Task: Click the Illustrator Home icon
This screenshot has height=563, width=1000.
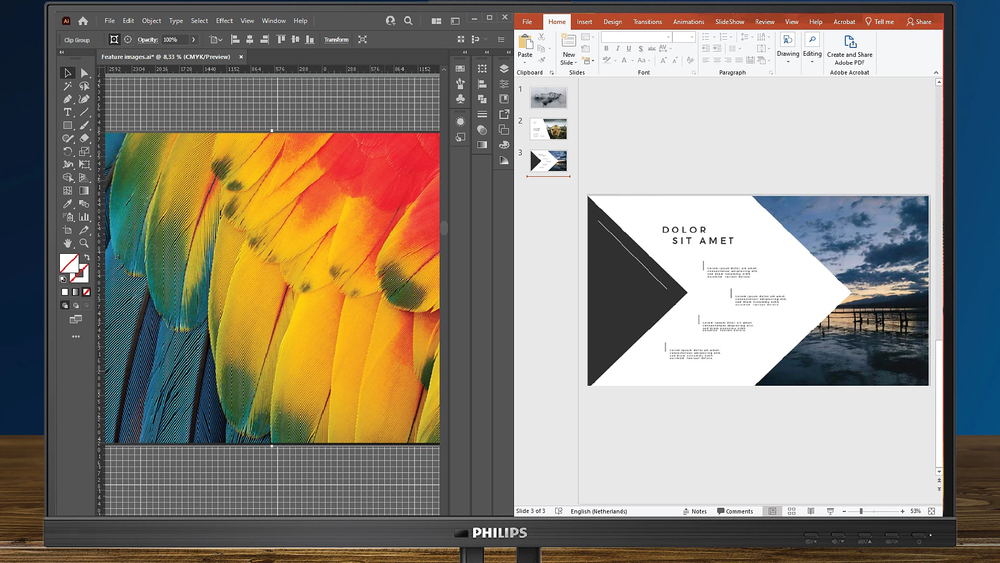Action: tap(83, 20)
